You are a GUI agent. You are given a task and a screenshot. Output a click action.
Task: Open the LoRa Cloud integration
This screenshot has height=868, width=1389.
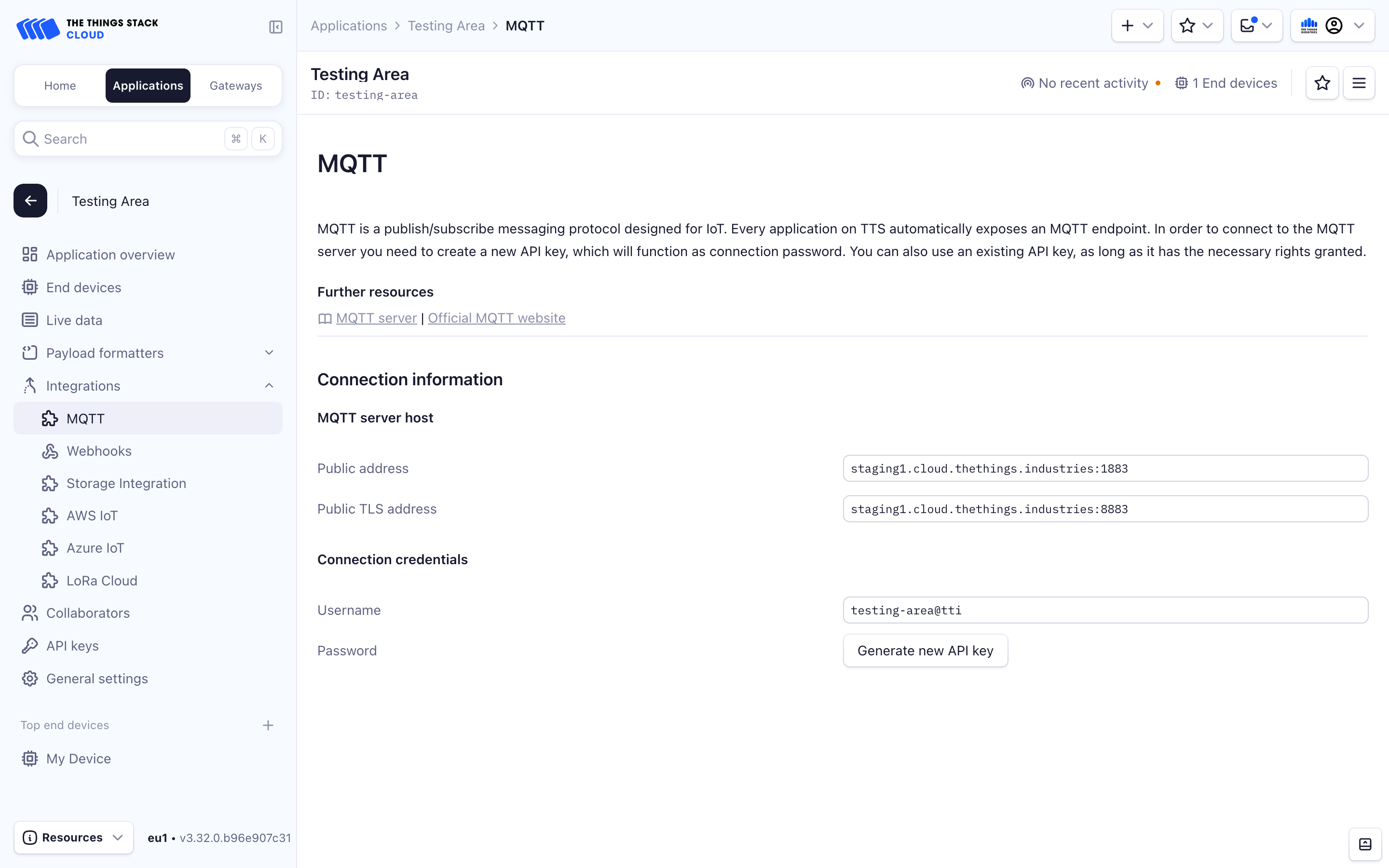[102, 581]
